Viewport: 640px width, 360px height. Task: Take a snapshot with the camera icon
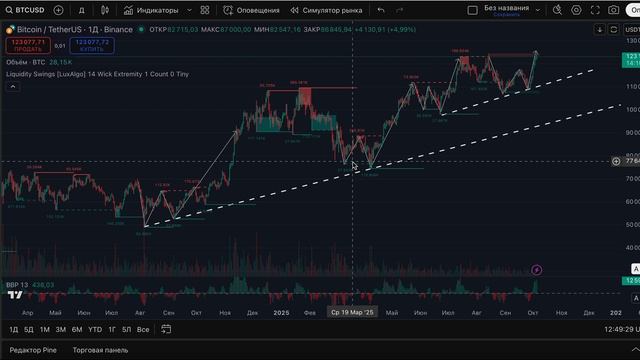(613, 10)
